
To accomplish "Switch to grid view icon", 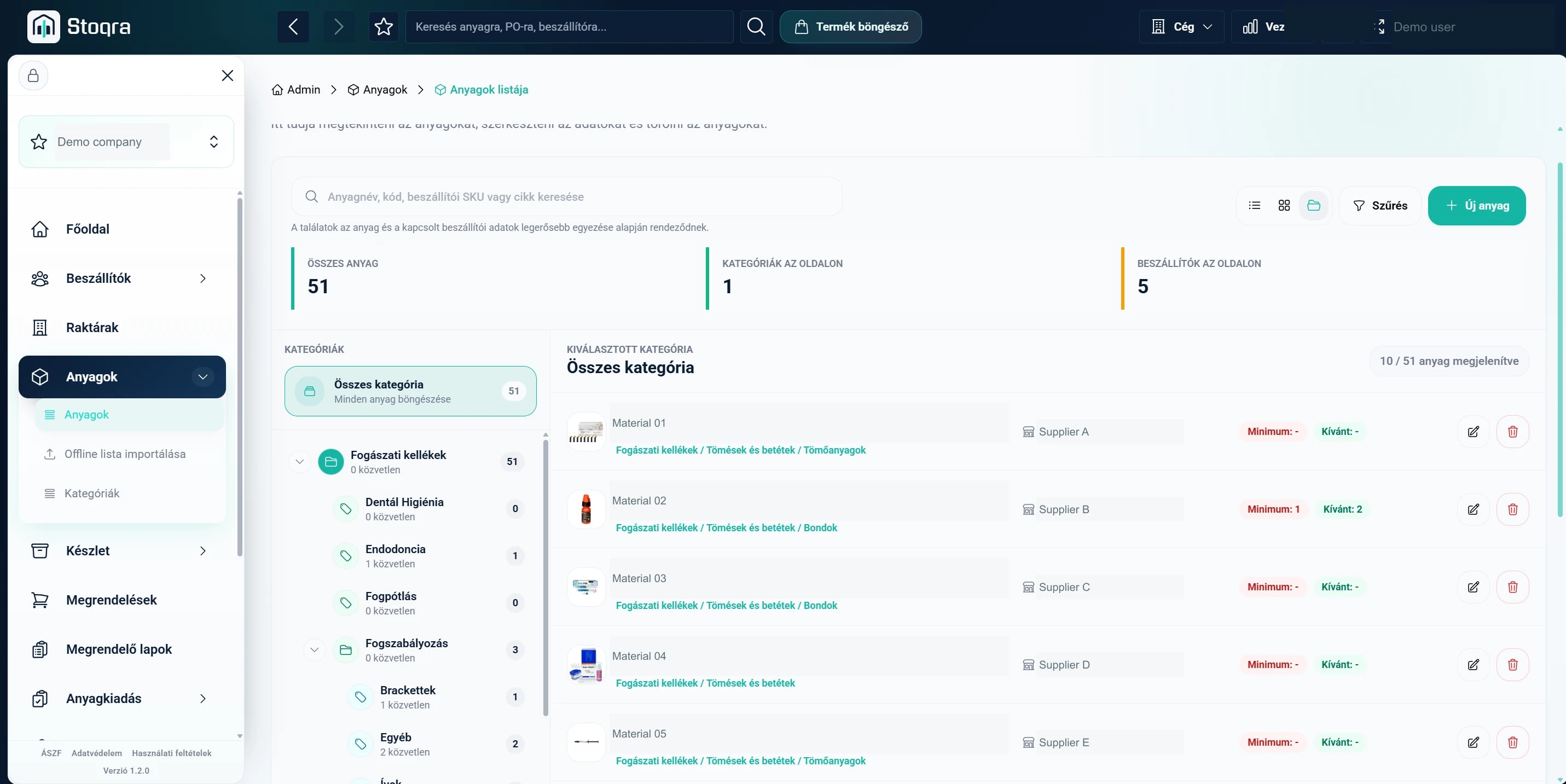I will (1284, 205).
